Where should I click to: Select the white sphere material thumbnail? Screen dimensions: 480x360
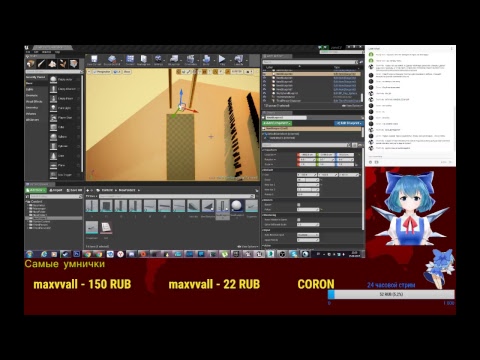pyautogui.click(x=236, y=206)
